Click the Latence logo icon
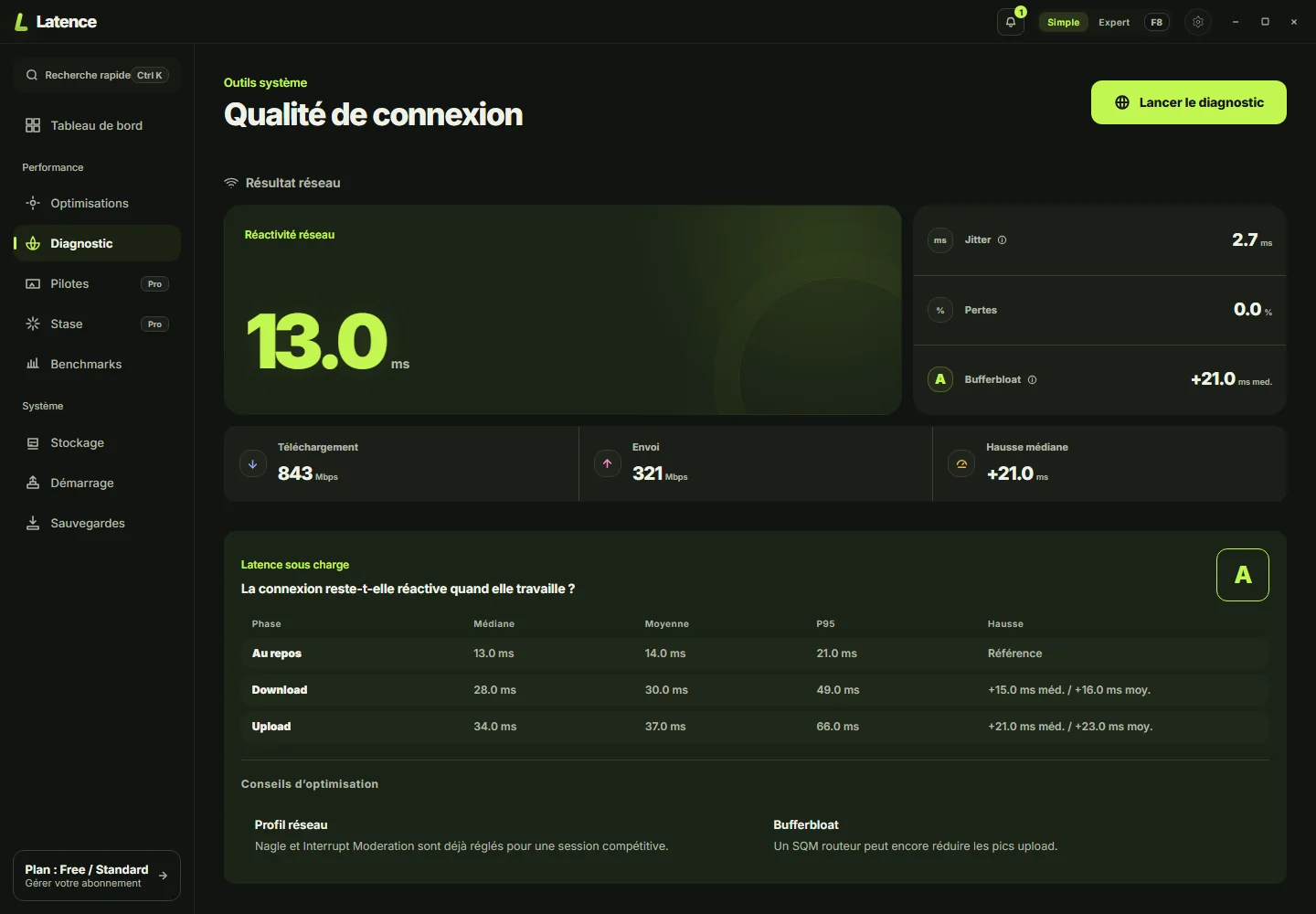 21,22
